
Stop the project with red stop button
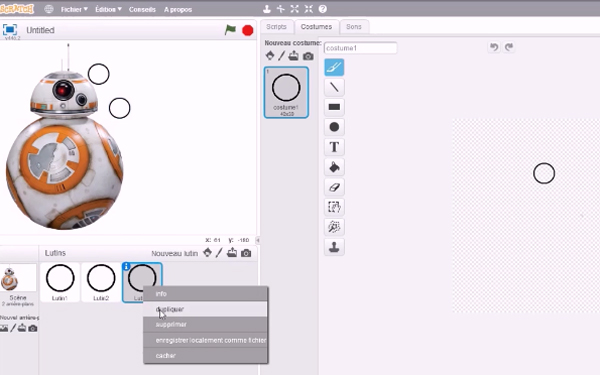pos(248,30)
